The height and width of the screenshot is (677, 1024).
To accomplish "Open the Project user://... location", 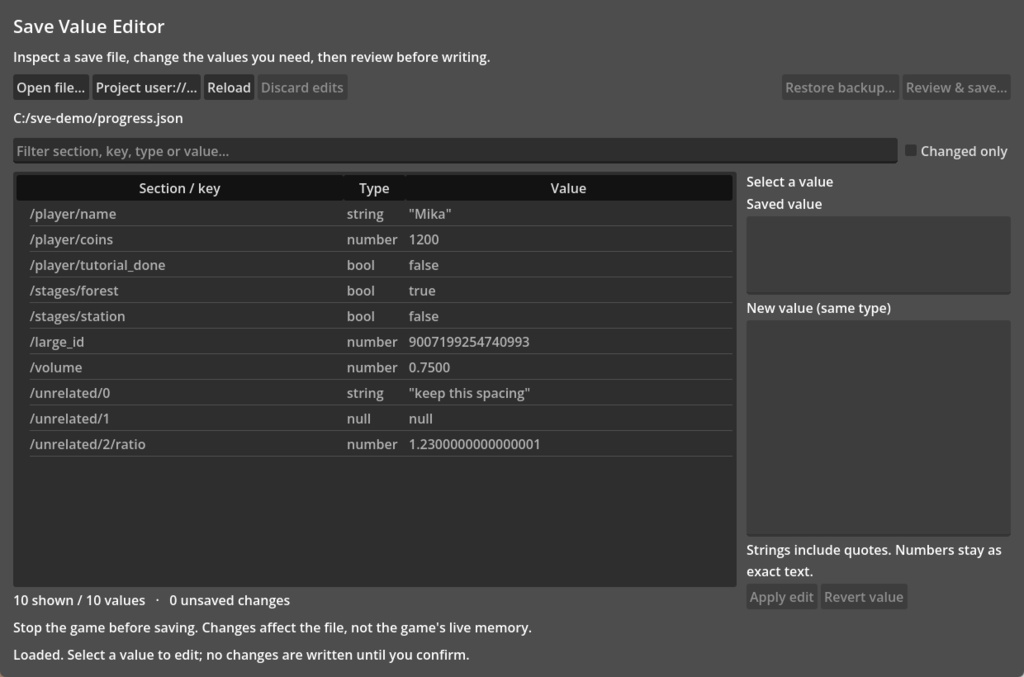I will (146, 87).
